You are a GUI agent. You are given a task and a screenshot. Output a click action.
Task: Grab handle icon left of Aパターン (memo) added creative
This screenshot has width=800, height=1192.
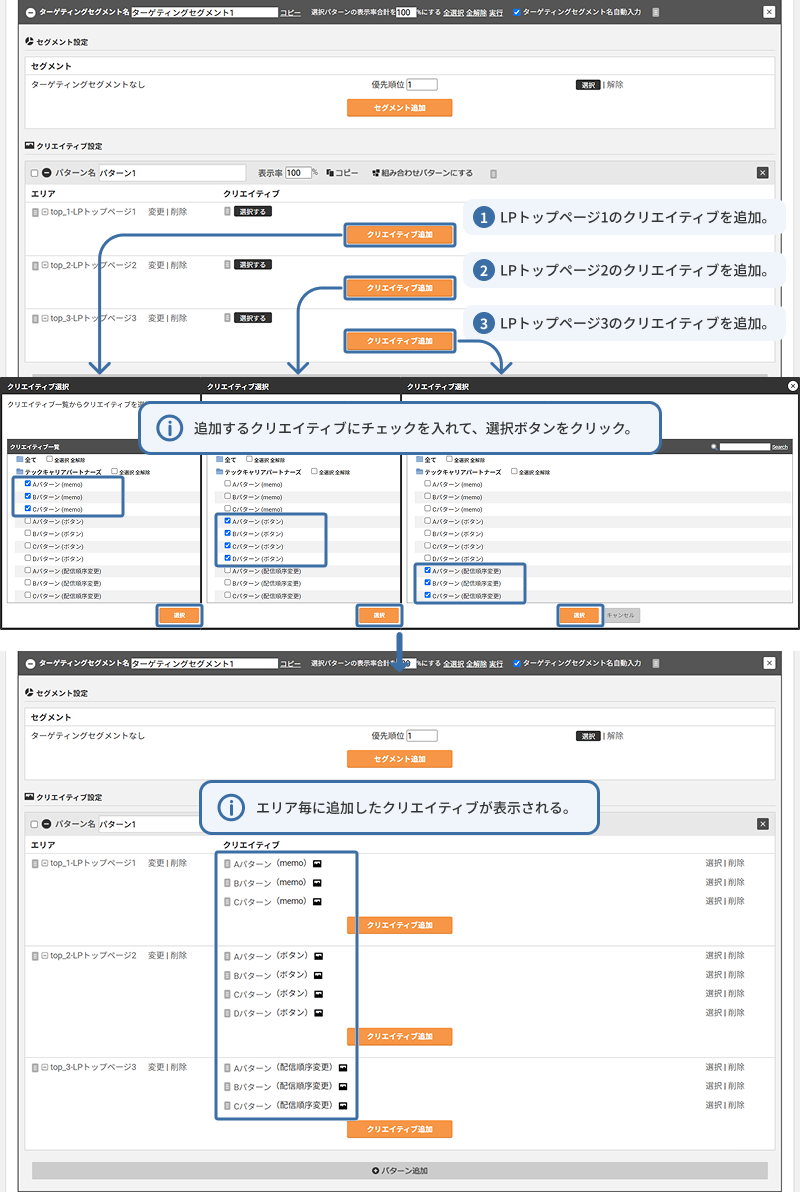pos(227,864)
